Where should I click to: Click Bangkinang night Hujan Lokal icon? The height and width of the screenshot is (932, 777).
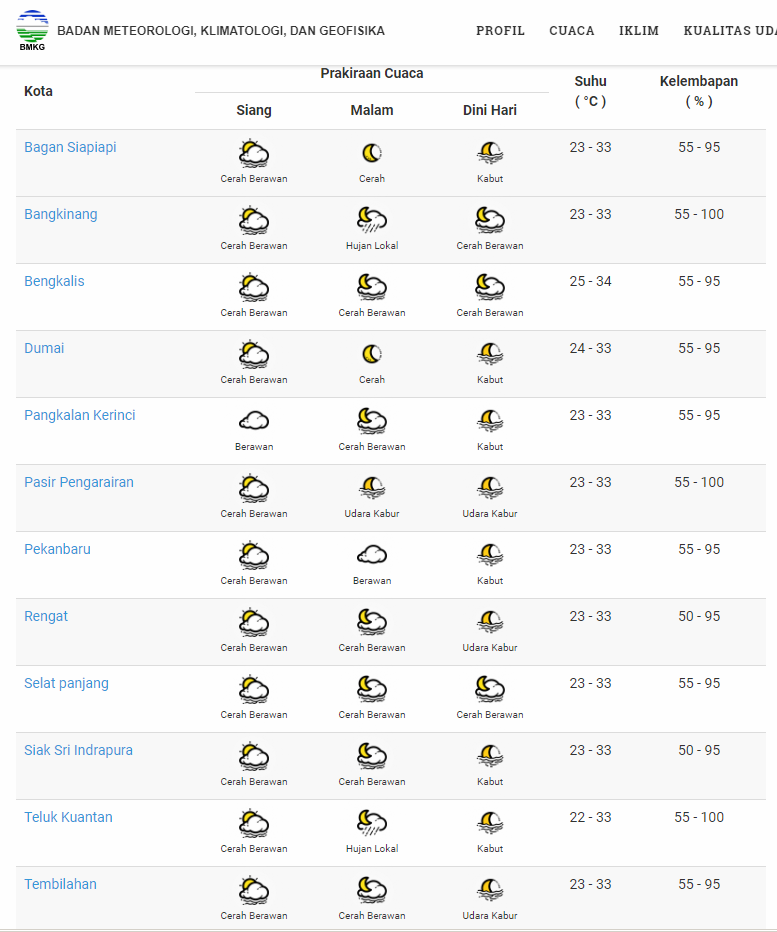(x=372, y=220)
